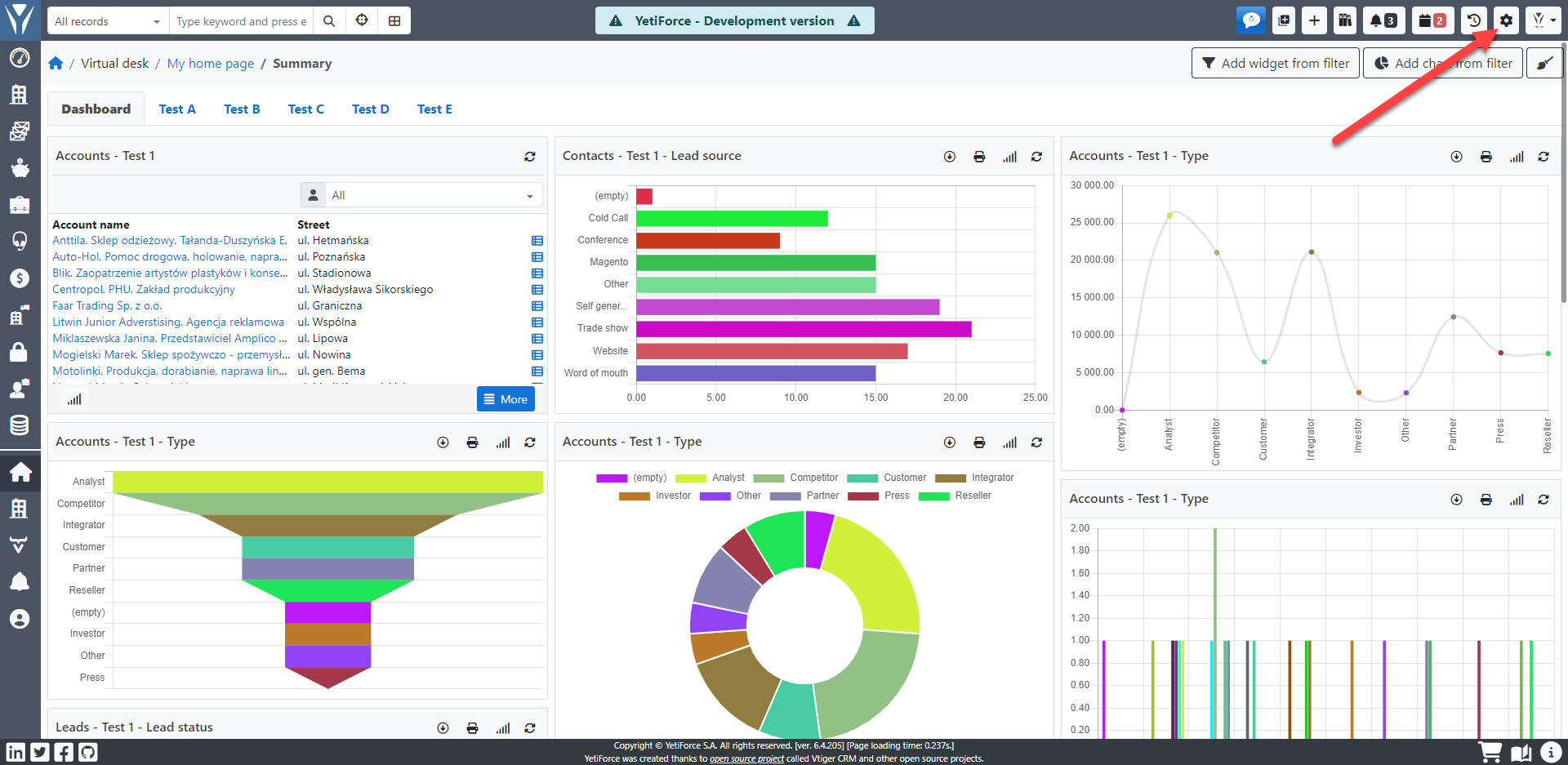Open the gauge dashboard sidebar icon
Screen dimensions: 1568x765
pos(20,58)
